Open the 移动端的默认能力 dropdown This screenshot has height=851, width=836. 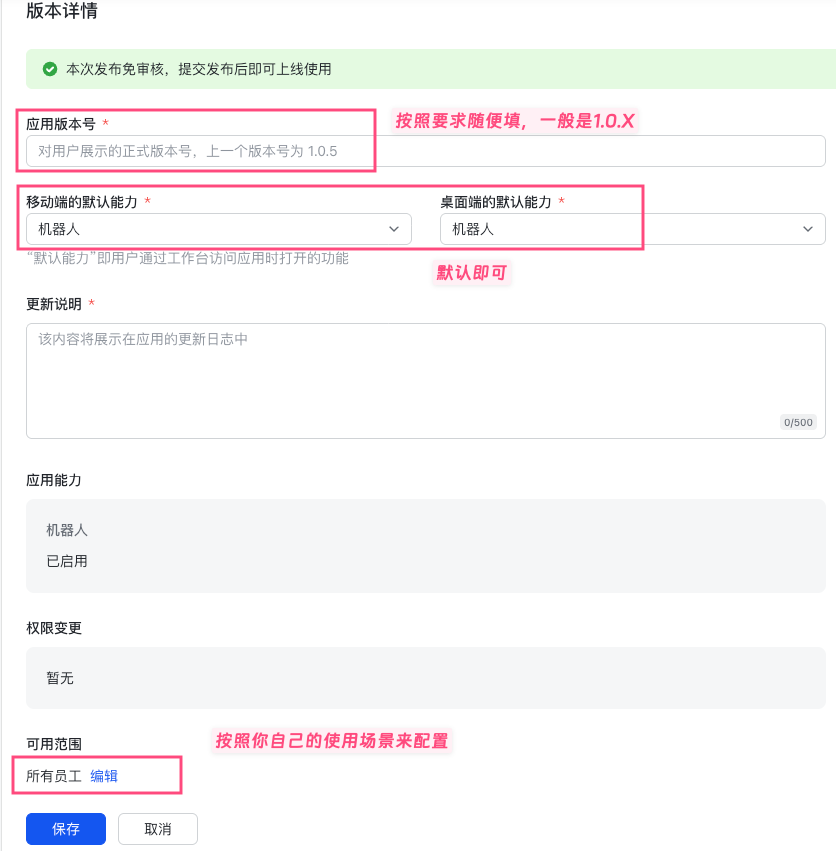click(x=220, y=229)
